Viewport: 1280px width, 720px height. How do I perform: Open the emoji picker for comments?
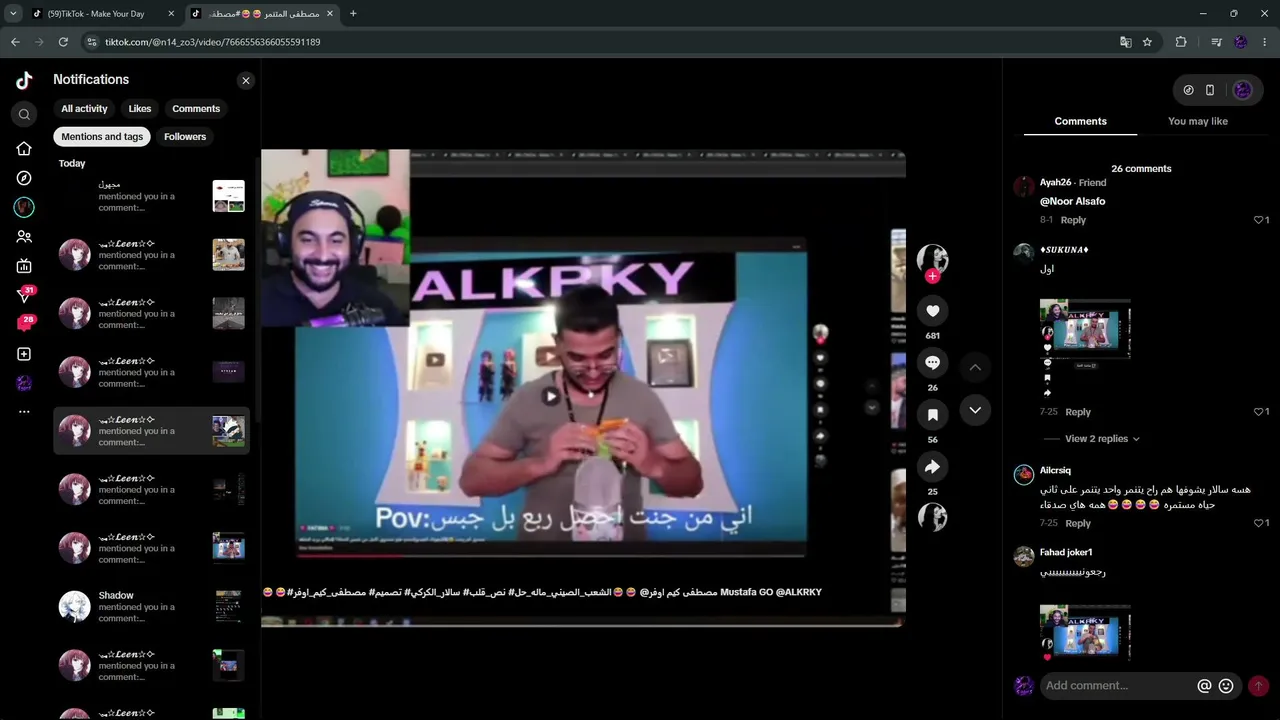point(1226,686)
